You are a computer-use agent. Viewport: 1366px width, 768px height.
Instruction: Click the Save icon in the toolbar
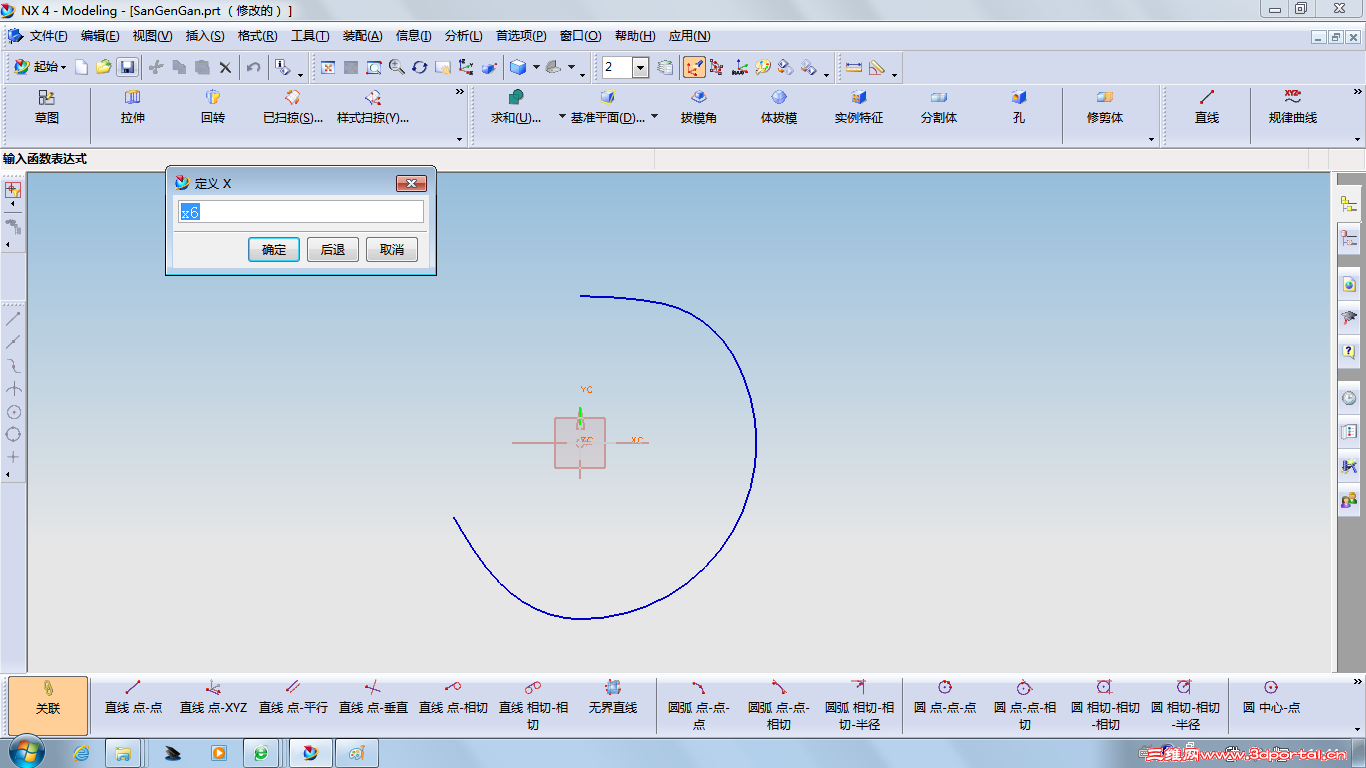127,67
